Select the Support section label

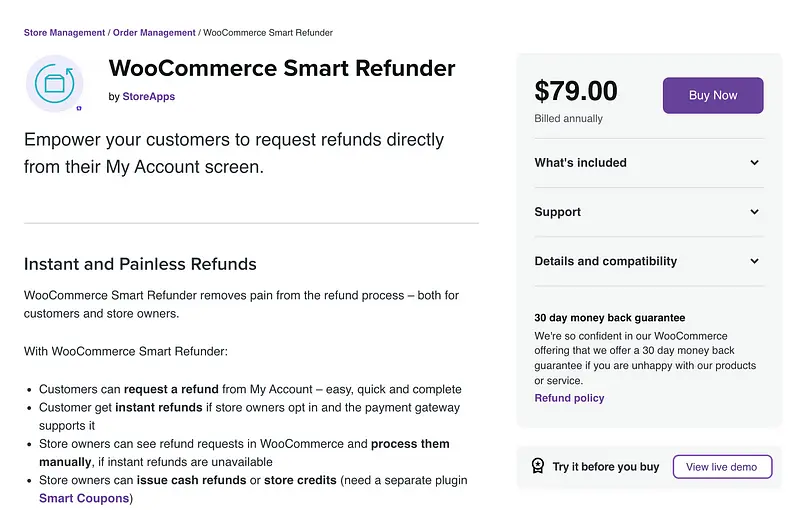click(x=558, y=212)
